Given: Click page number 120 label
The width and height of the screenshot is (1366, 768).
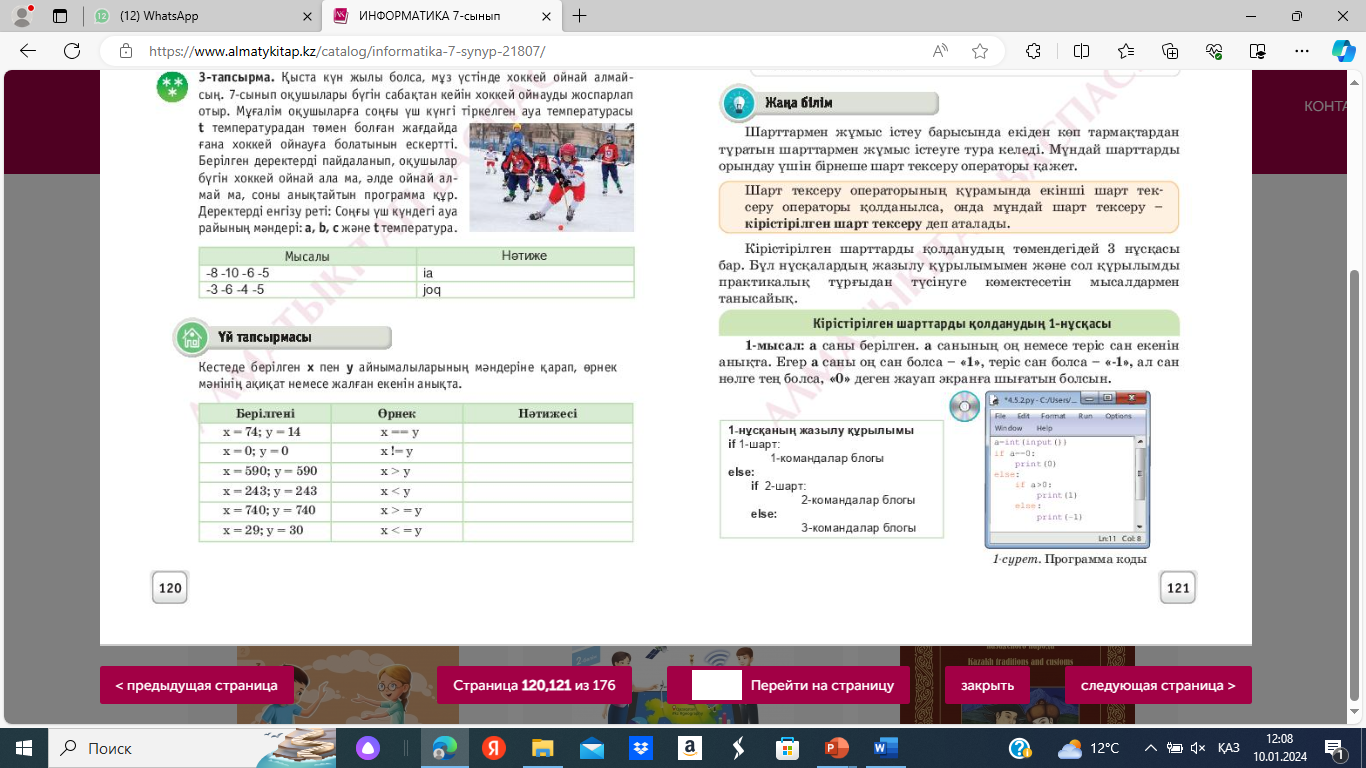Looking at the screenshot, I should click(170, 588).
